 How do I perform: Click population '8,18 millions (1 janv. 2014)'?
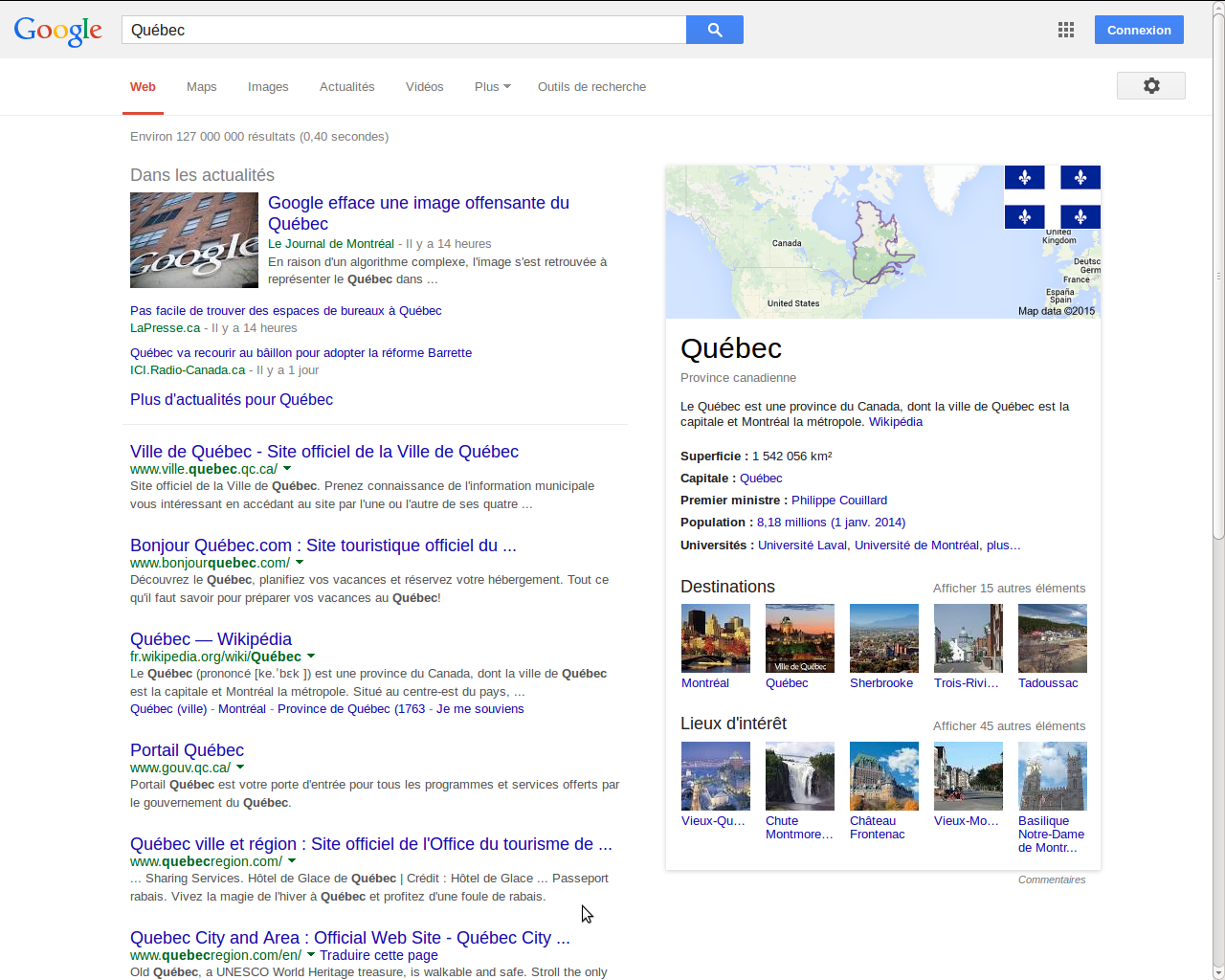click(831, 523)
